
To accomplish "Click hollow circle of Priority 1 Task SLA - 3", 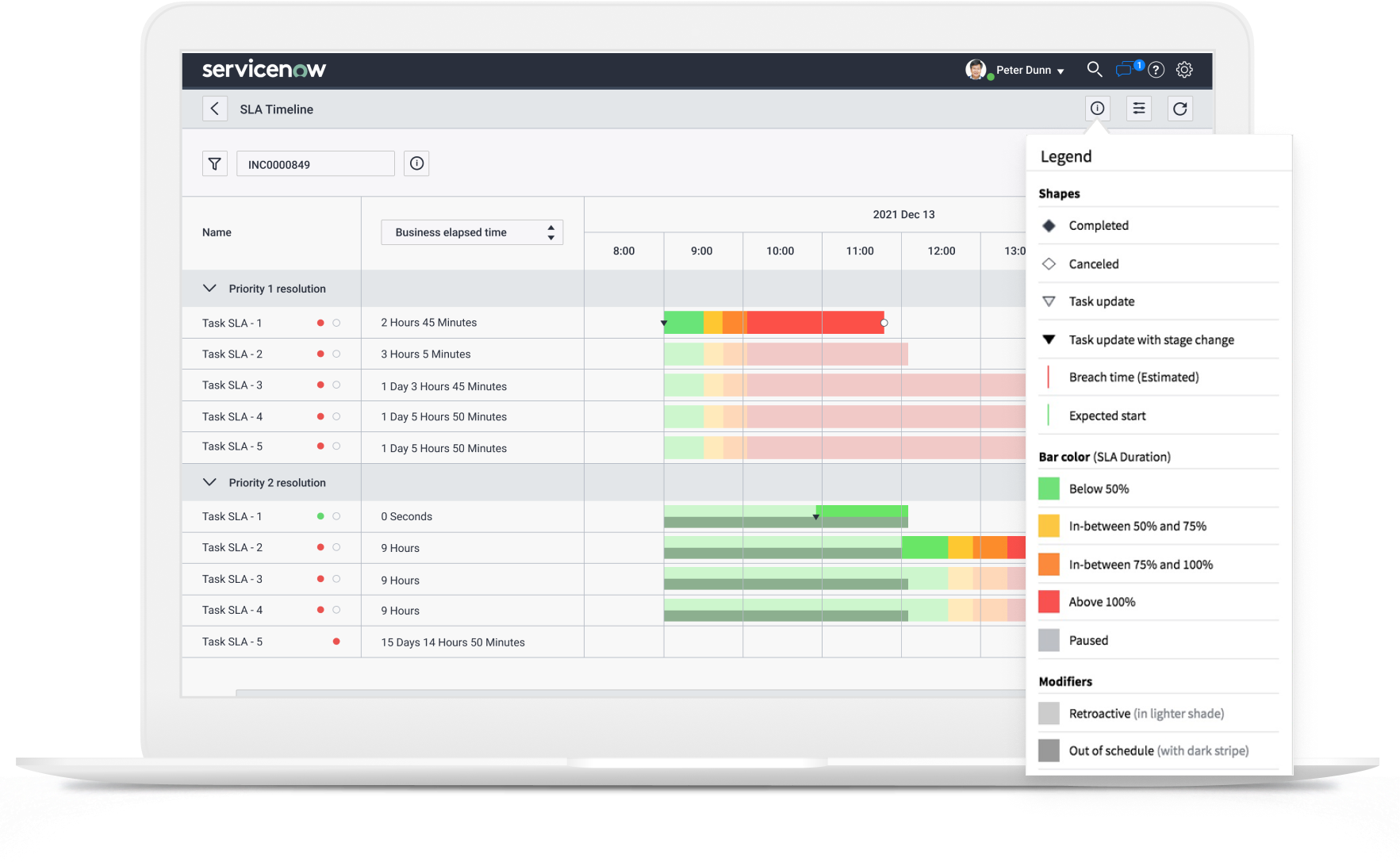I will click(336, 385).
